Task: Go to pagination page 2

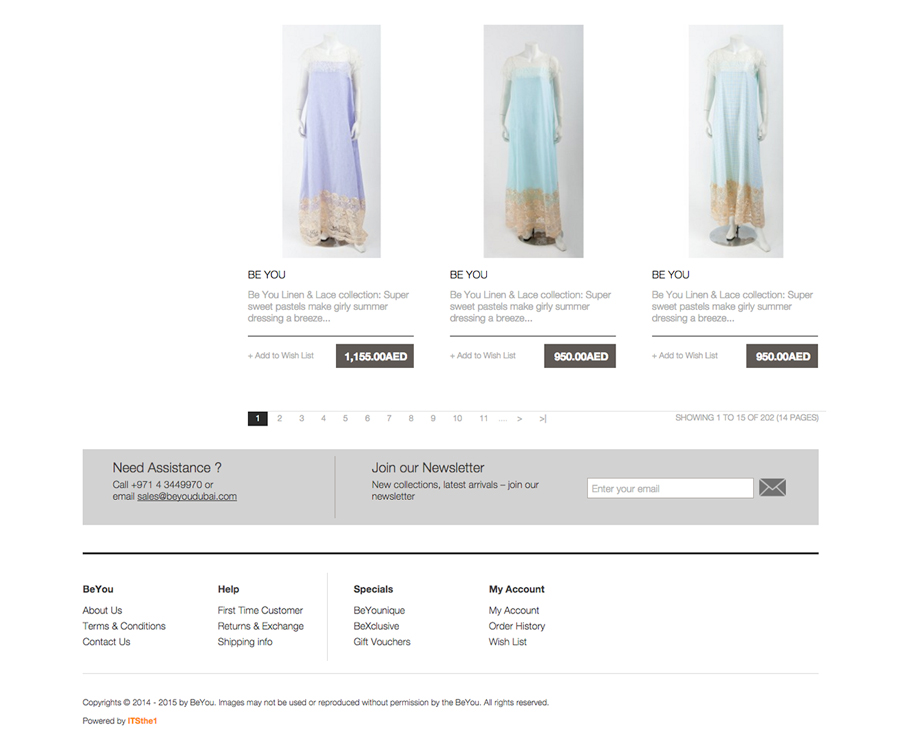Action: point(280,418)
